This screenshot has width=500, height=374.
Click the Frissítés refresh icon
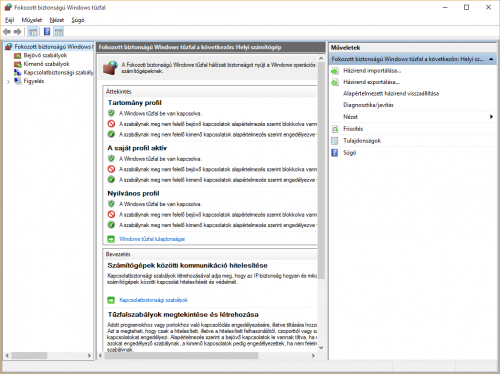335,129
